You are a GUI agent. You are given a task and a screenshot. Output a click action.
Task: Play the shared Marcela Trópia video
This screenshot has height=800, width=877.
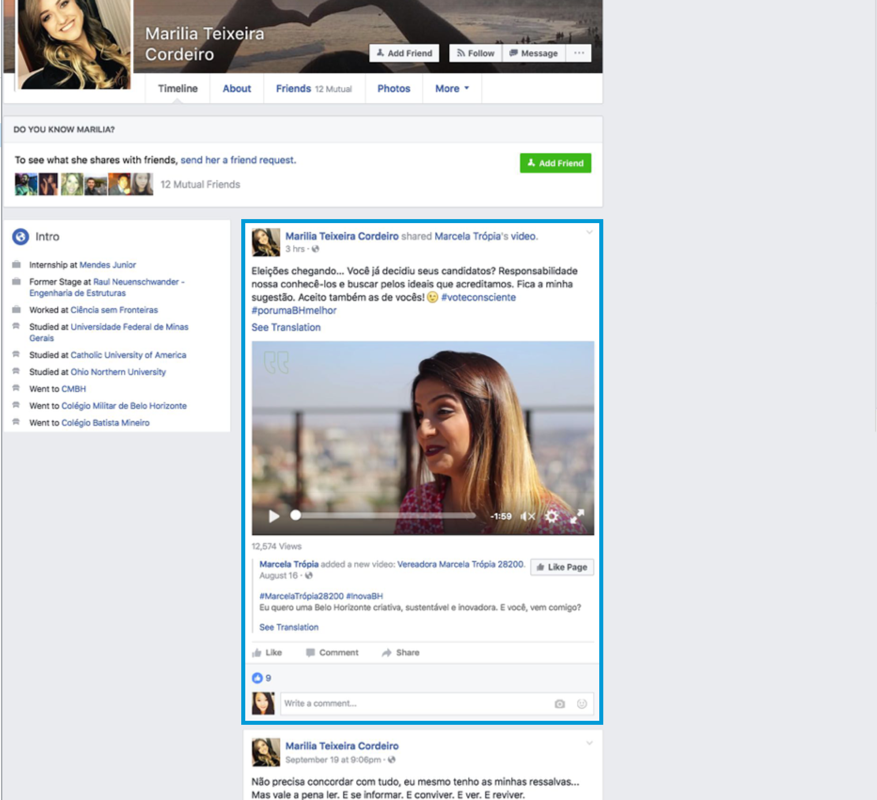tap(274, 516)
